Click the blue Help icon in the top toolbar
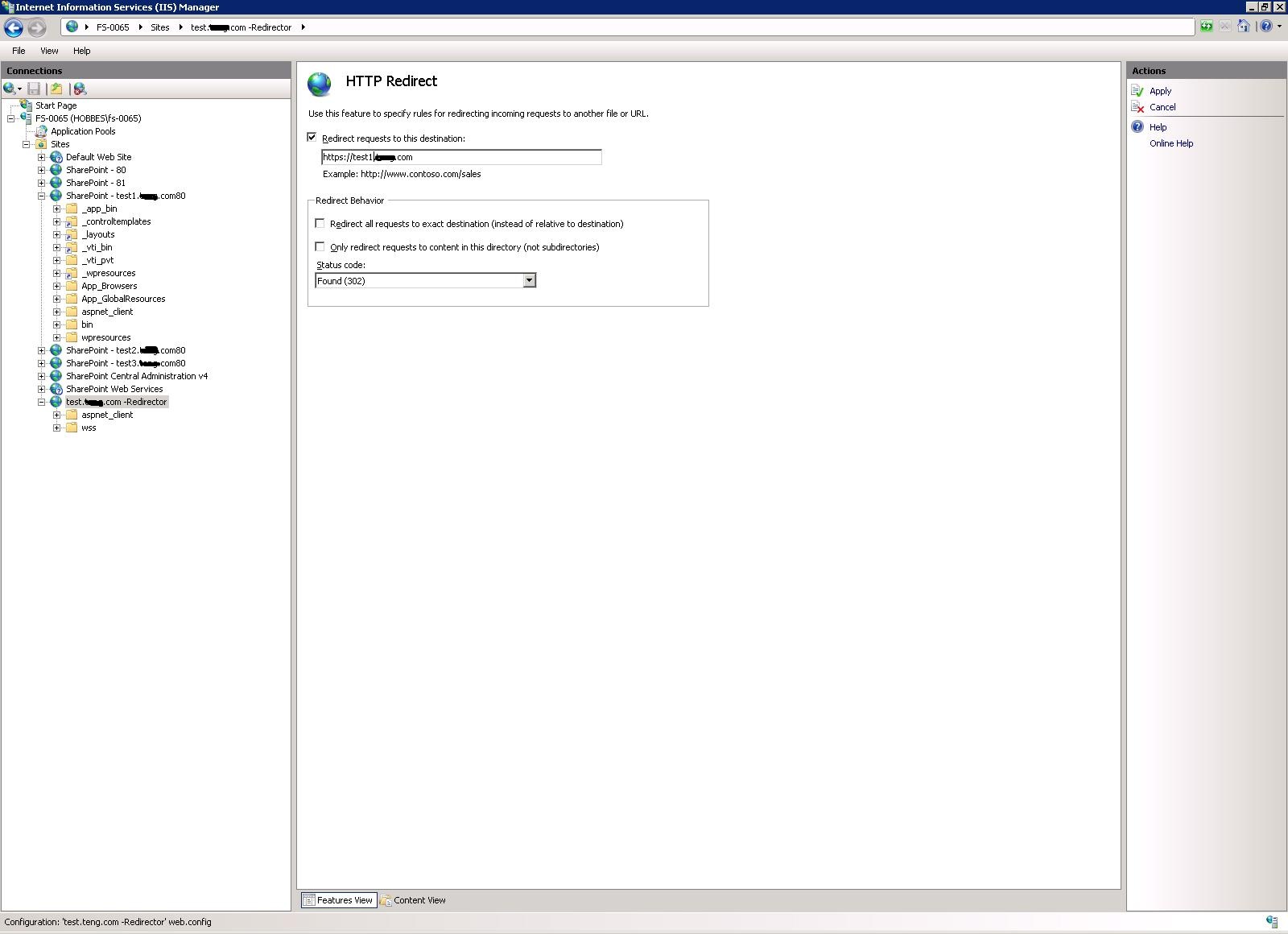This screenshot has height=934, width=1288. (x=1265, y=27)
